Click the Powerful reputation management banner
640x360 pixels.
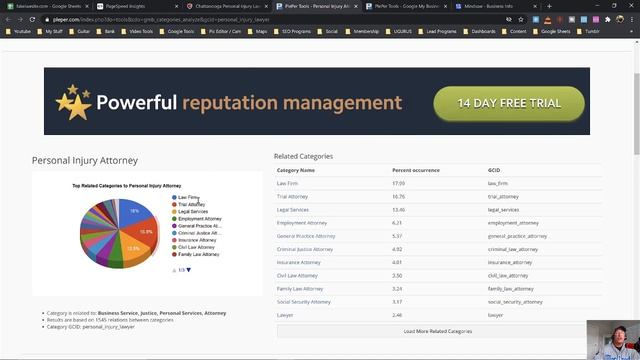pos(317,101)
